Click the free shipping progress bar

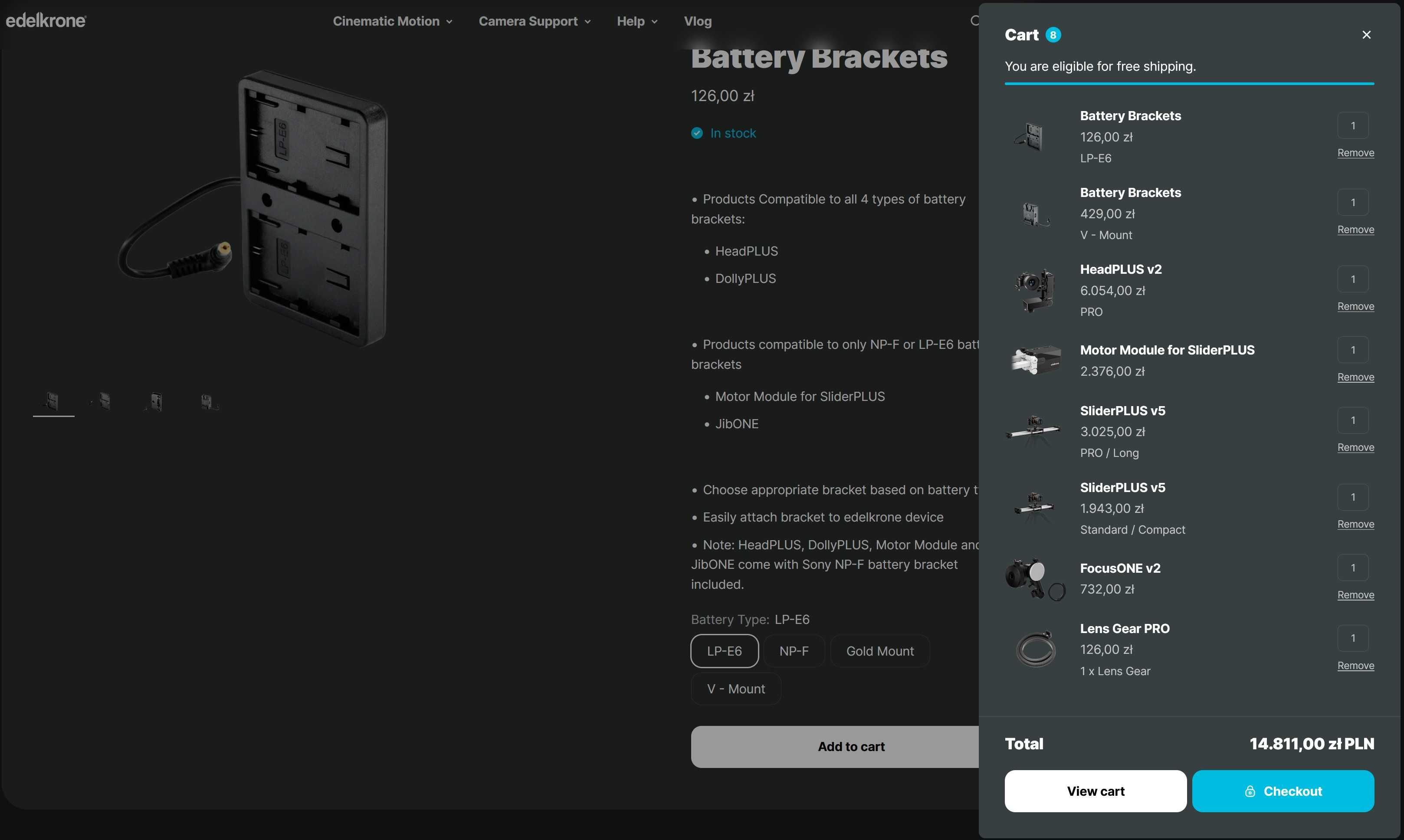click(1189, 84)
